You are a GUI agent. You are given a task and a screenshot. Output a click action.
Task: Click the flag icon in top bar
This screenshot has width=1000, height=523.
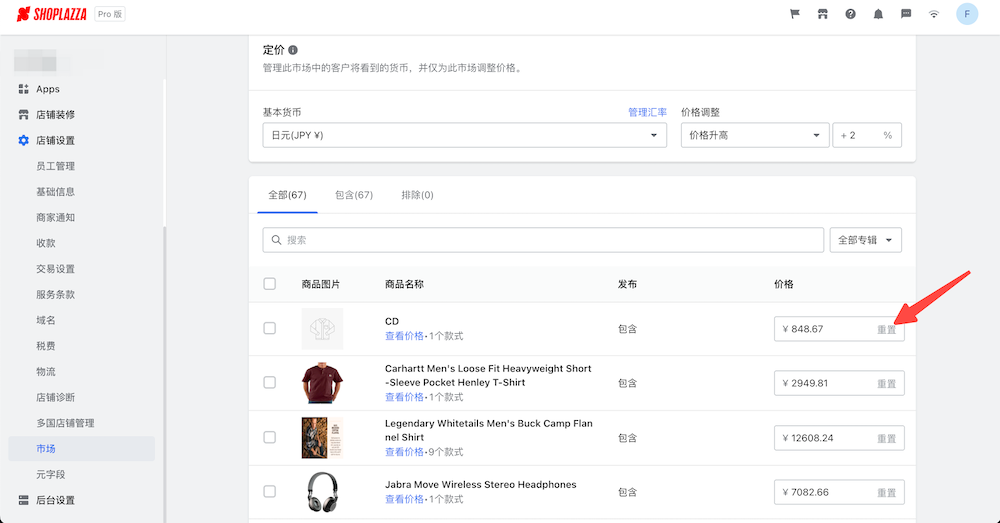point(795,14)
